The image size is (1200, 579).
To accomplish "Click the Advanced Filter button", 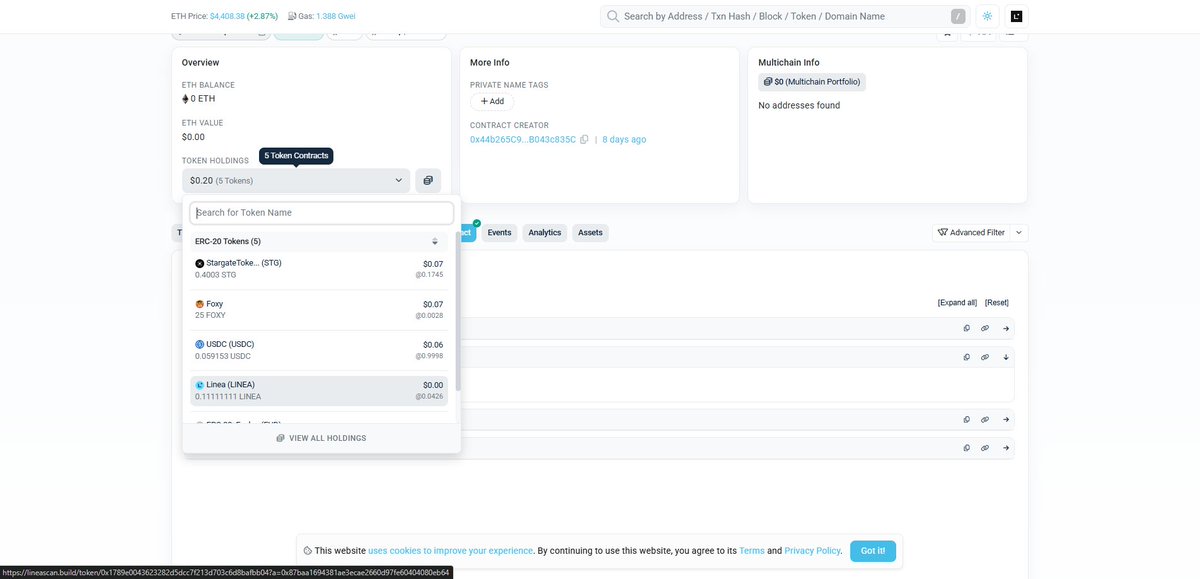I will [x=971, y=233].
